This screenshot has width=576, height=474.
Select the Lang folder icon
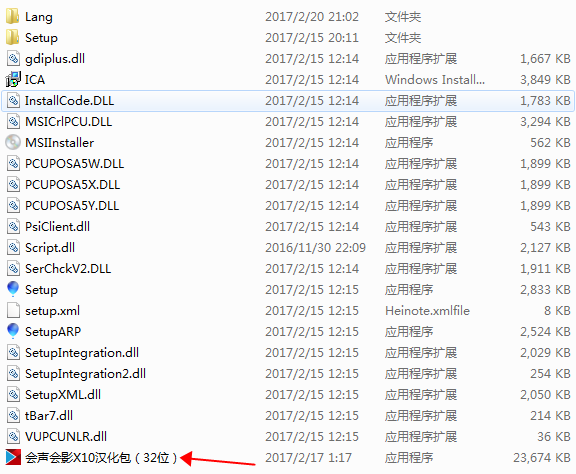coord(13,17)
